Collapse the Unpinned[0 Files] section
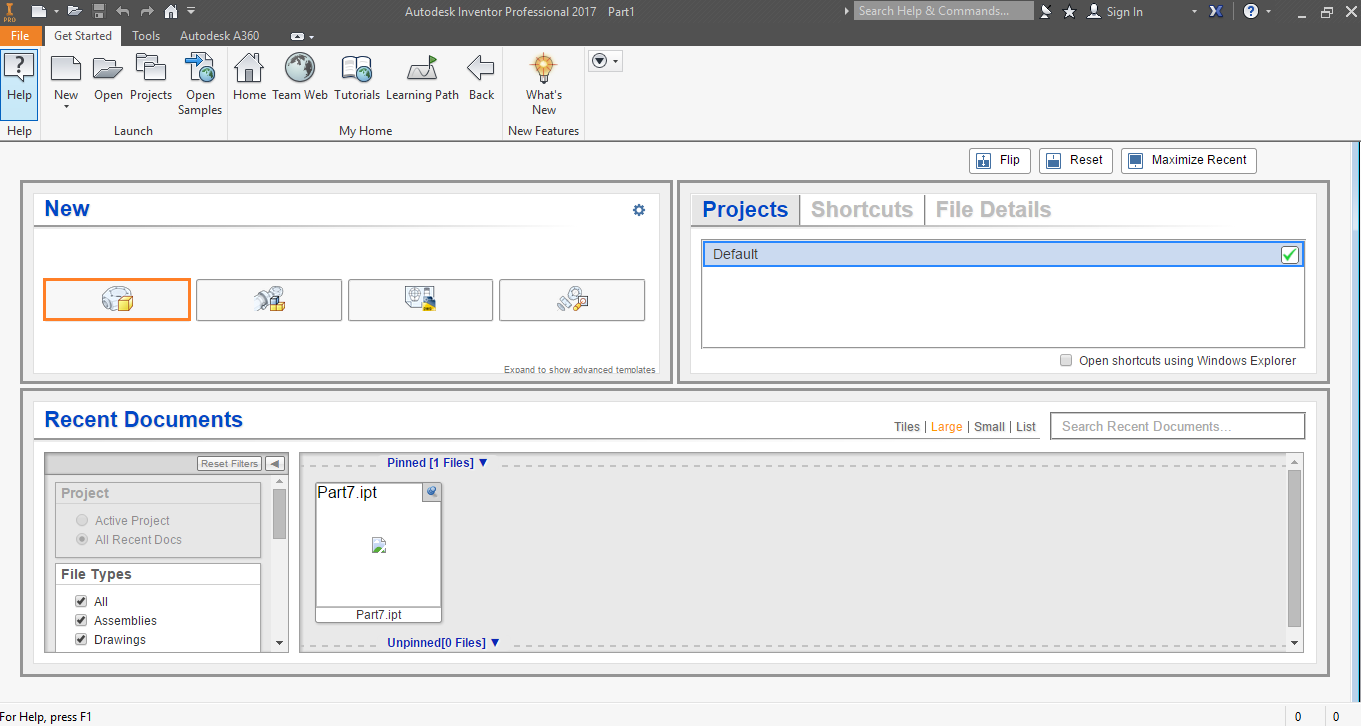The height and width of the screenshot is (726, 1361). [495, 643]
